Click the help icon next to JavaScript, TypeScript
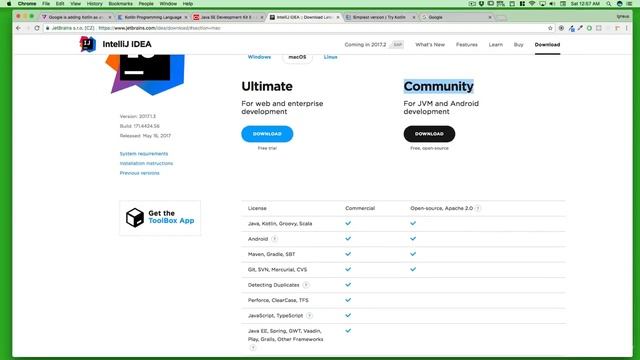Image resolution: width=640 pixels, height=360 pixels. [309, 316]
